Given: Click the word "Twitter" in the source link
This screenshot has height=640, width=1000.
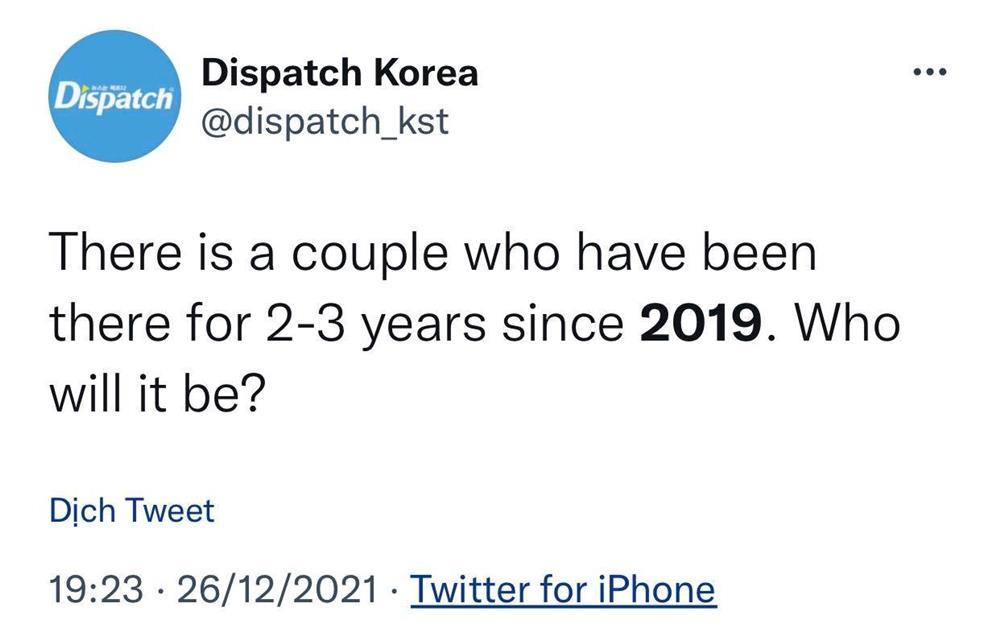Looking at the screenshot, I should [471, 589].
